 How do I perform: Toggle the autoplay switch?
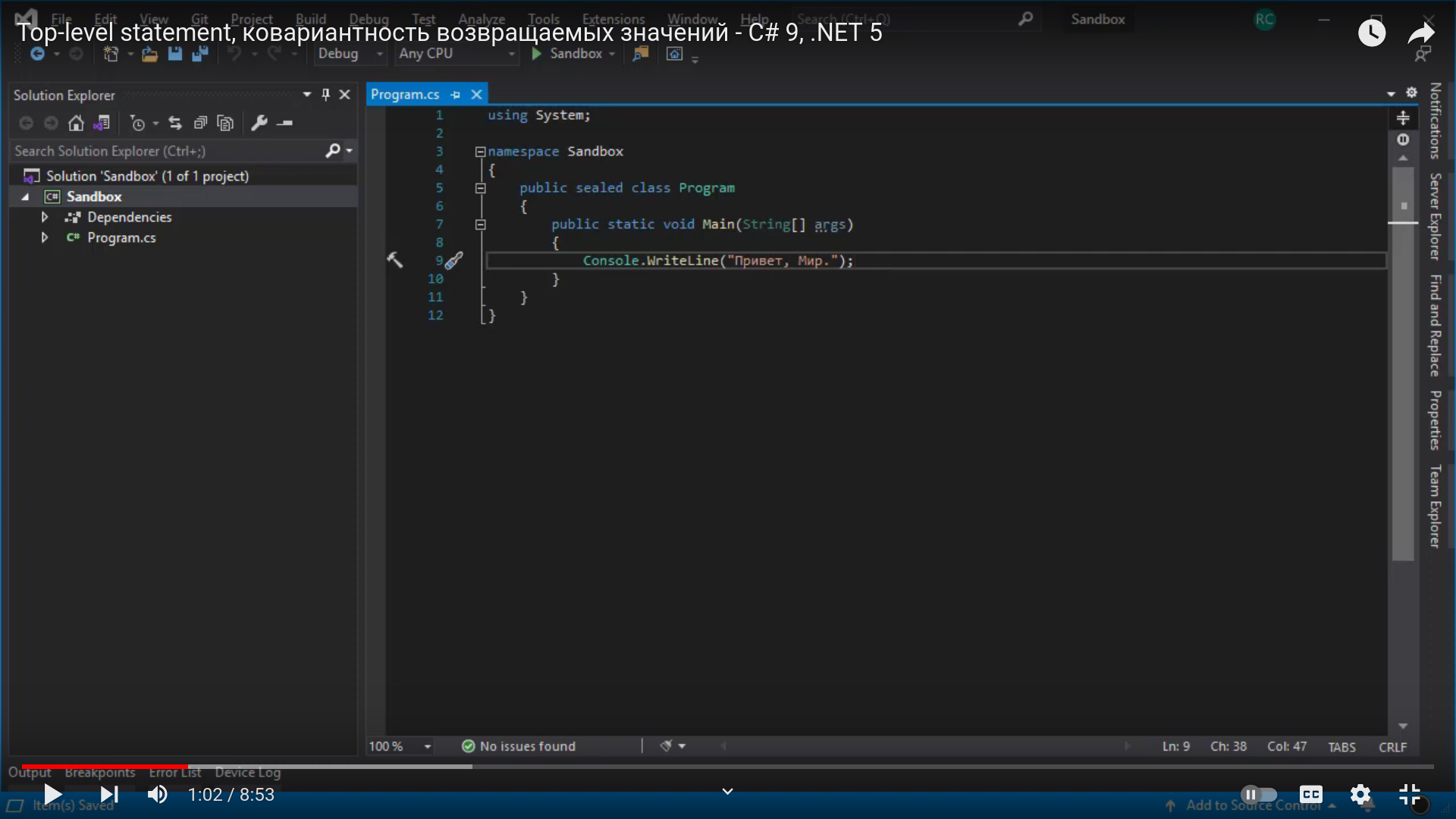click(1259, 795)
